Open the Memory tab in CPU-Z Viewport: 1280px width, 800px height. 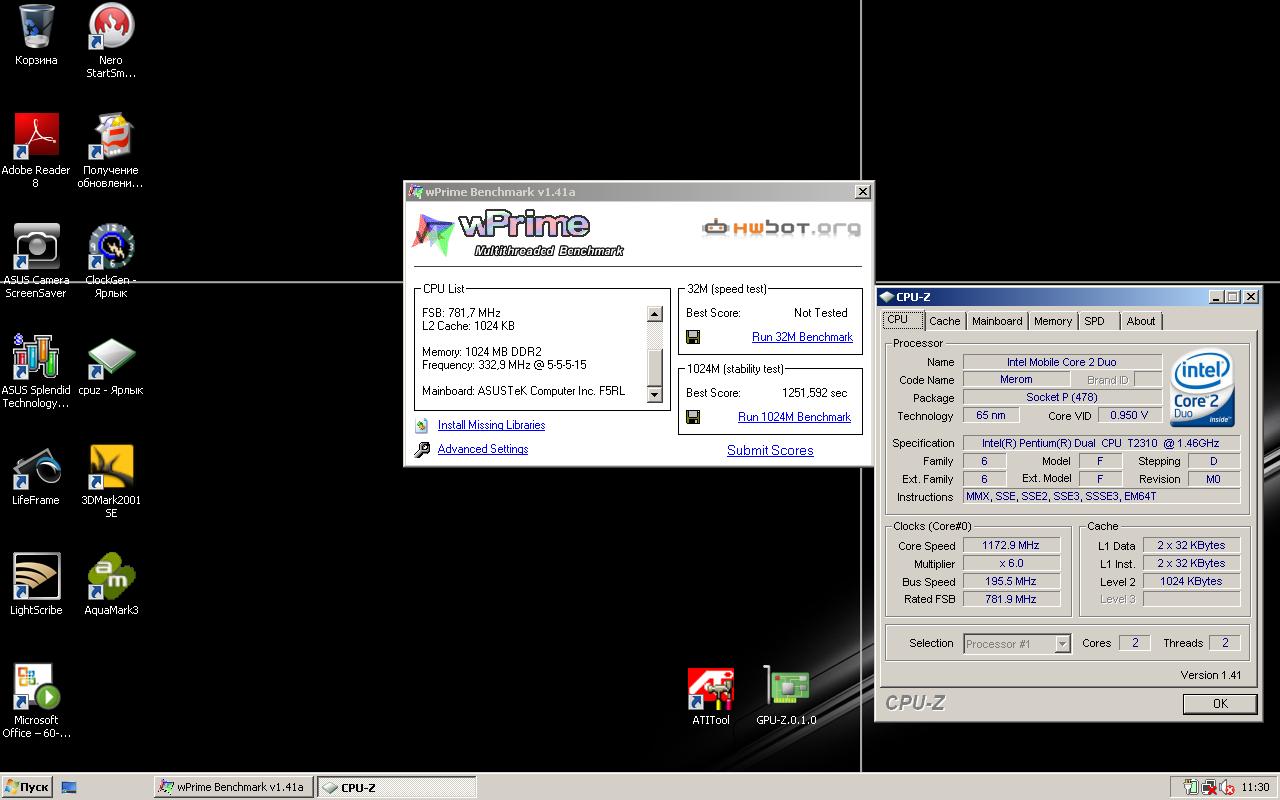[1053, 321]
